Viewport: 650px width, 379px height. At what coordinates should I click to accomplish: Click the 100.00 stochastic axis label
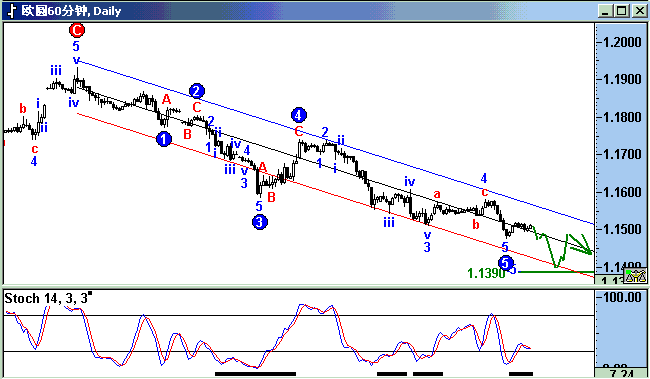pos(621,297)
